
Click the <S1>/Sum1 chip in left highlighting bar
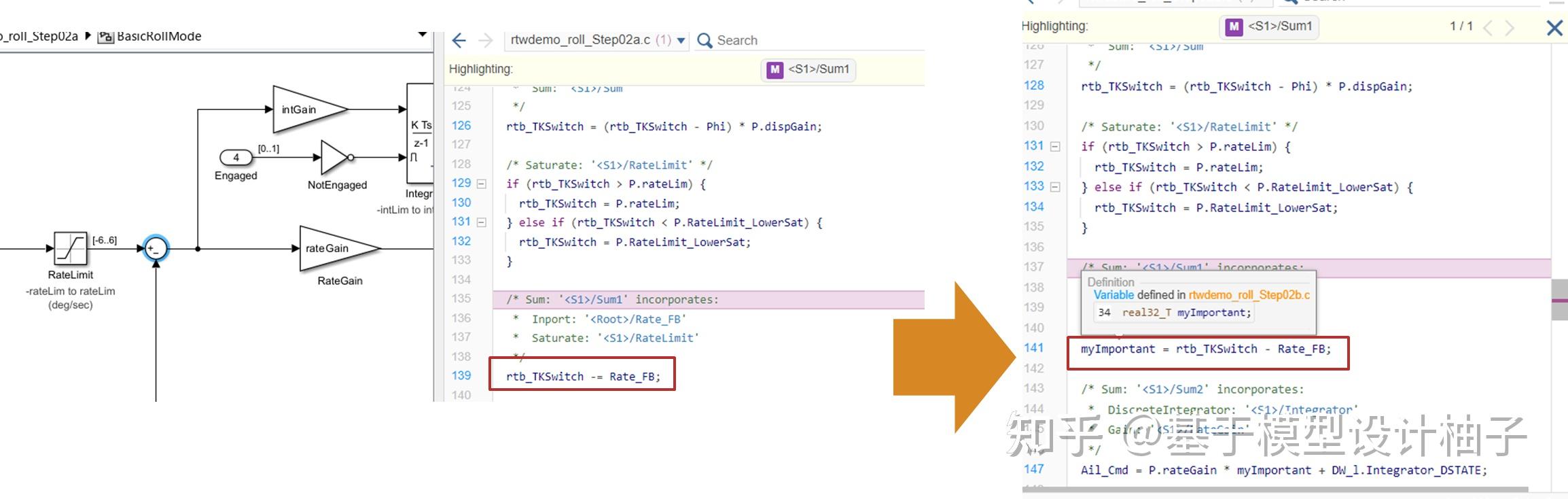pos(808,69)
